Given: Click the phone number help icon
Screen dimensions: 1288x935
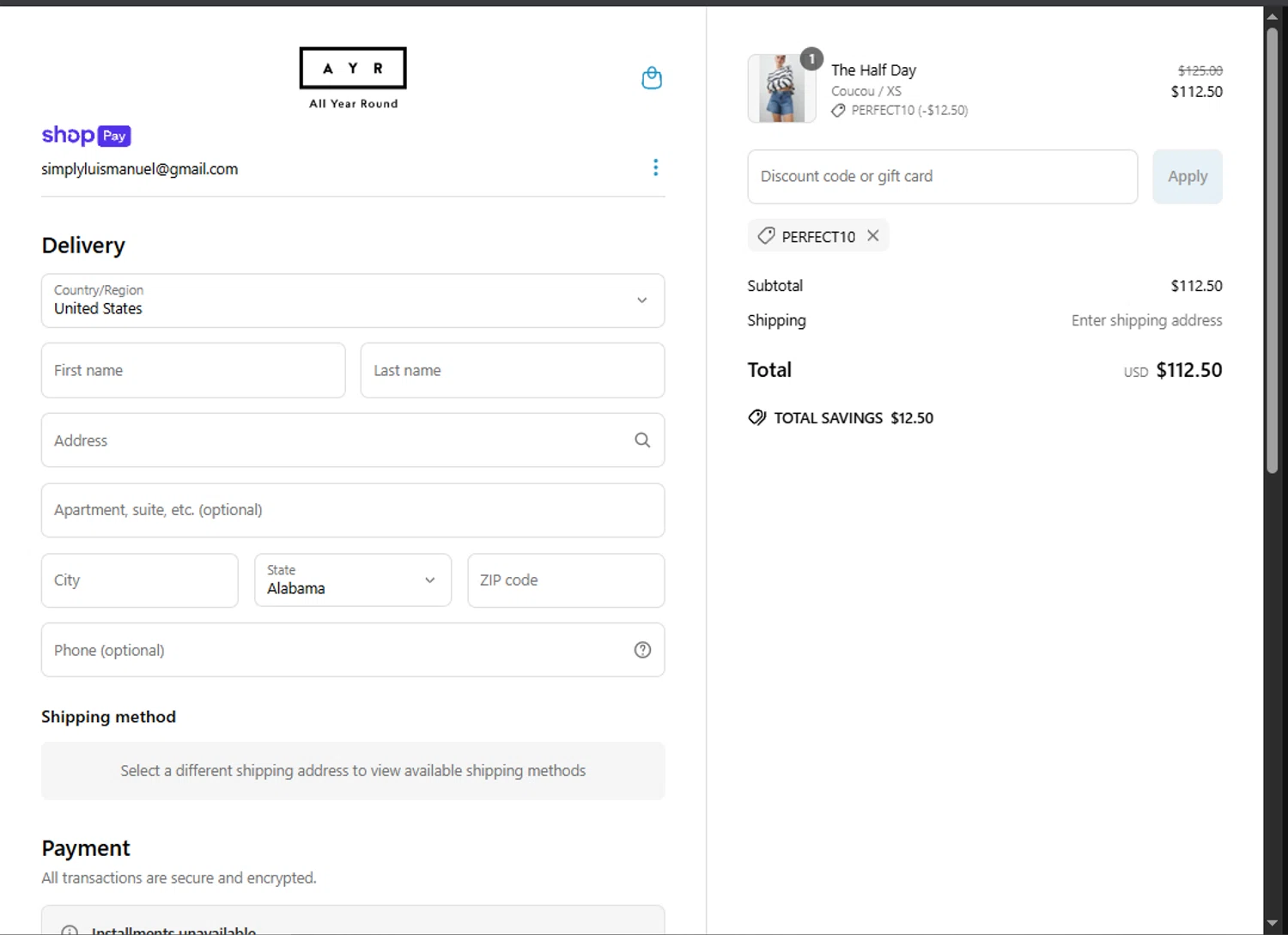Looking at the screenshot, I should click(x=642, y=650).
